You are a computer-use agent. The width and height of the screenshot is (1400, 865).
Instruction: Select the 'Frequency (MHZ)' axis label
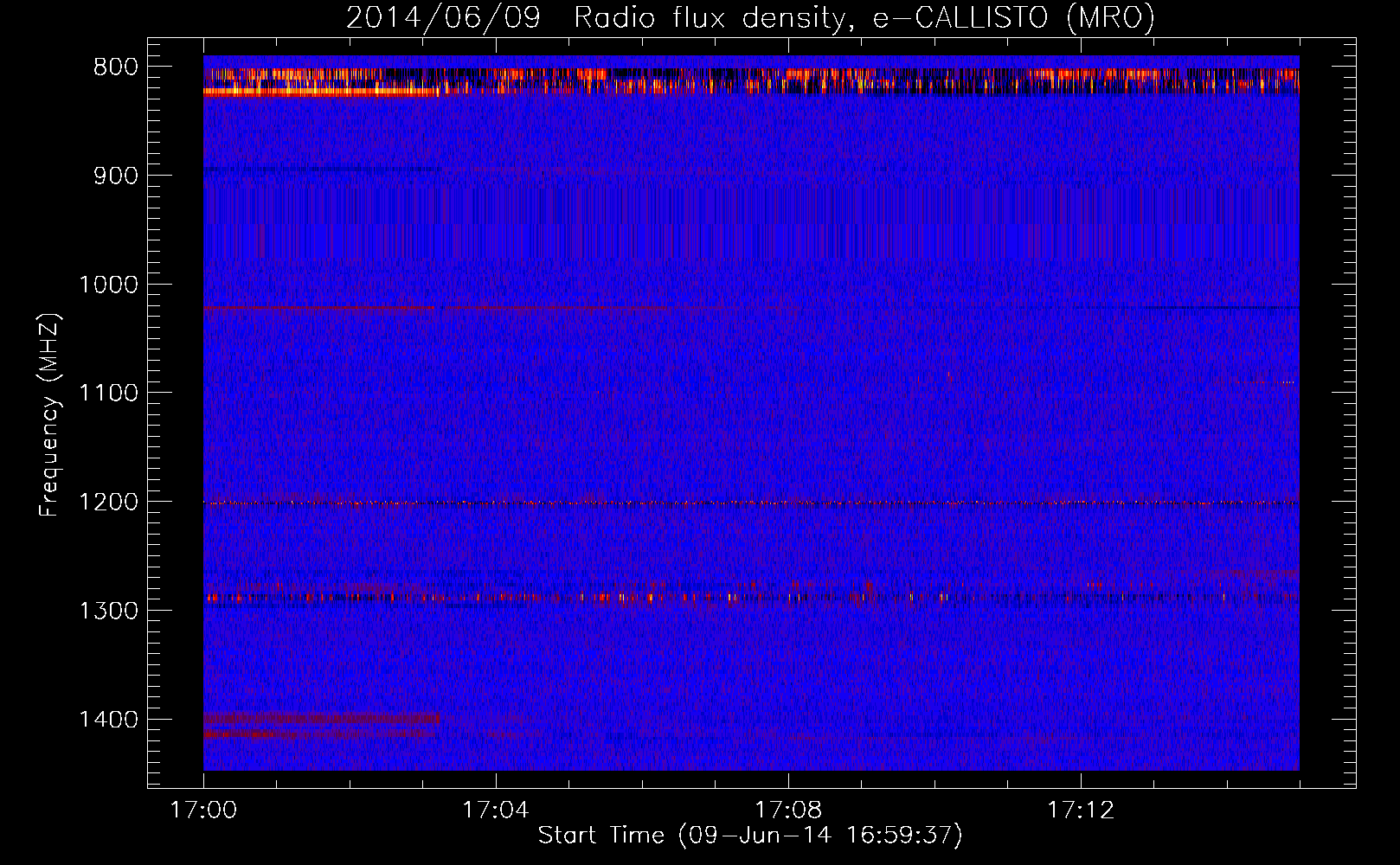[x=49, y=415]
